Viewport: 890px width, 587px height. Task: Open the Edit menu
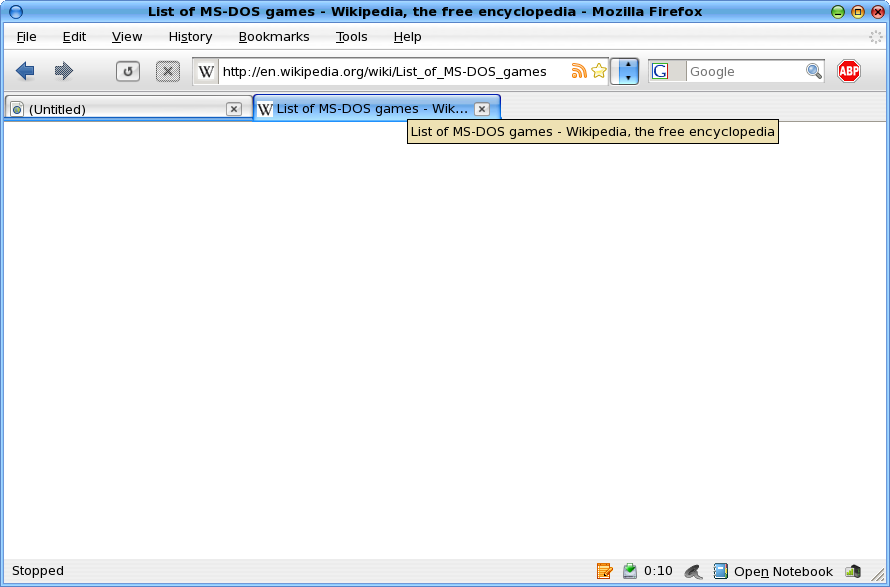click(x=74, y=37)
